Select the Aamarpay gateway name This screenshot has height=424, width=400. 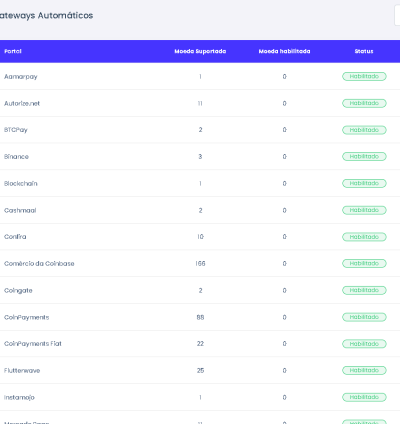(21, 77)
